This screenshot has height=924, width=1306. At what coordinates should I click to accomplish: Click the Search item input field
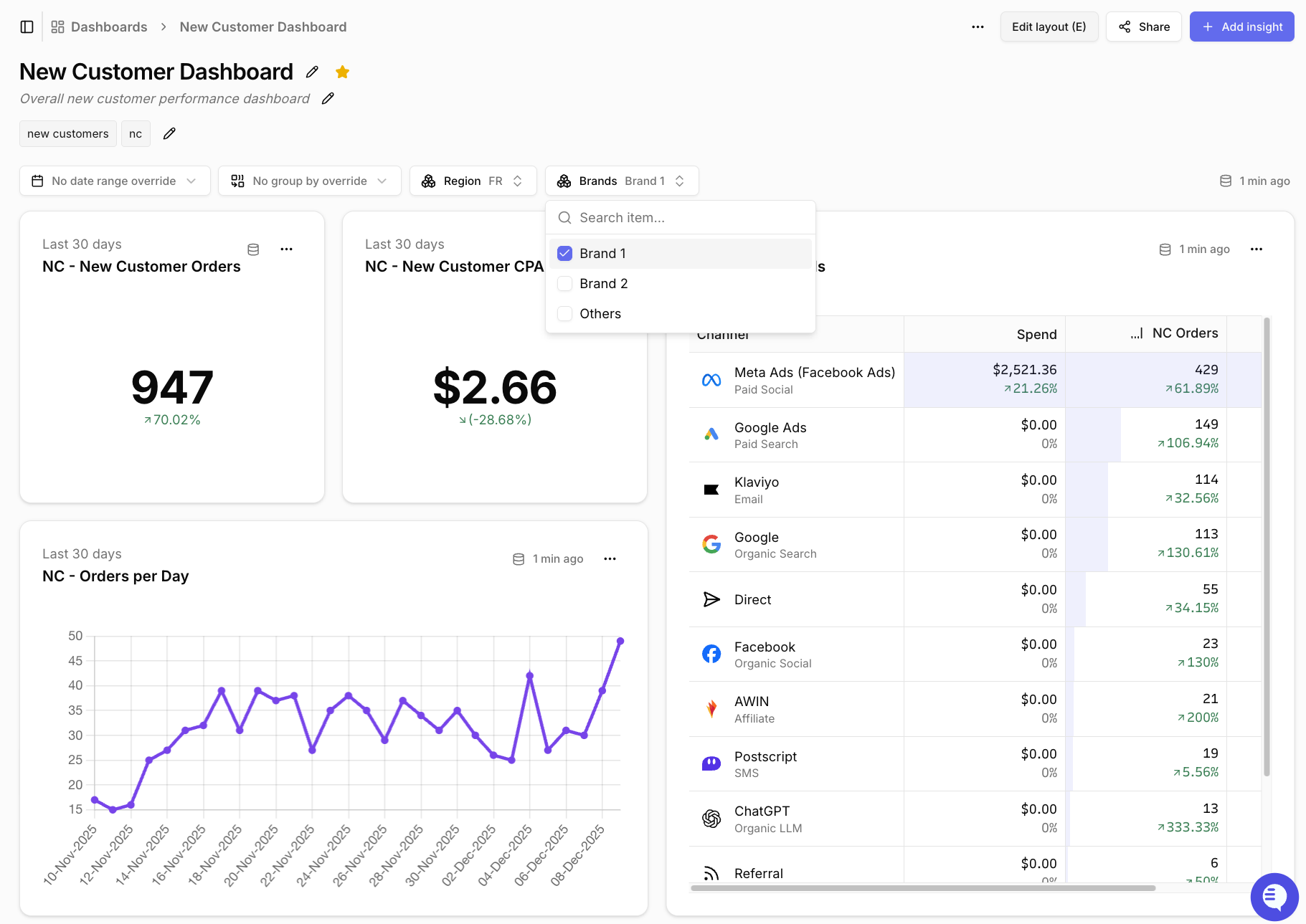681,218
